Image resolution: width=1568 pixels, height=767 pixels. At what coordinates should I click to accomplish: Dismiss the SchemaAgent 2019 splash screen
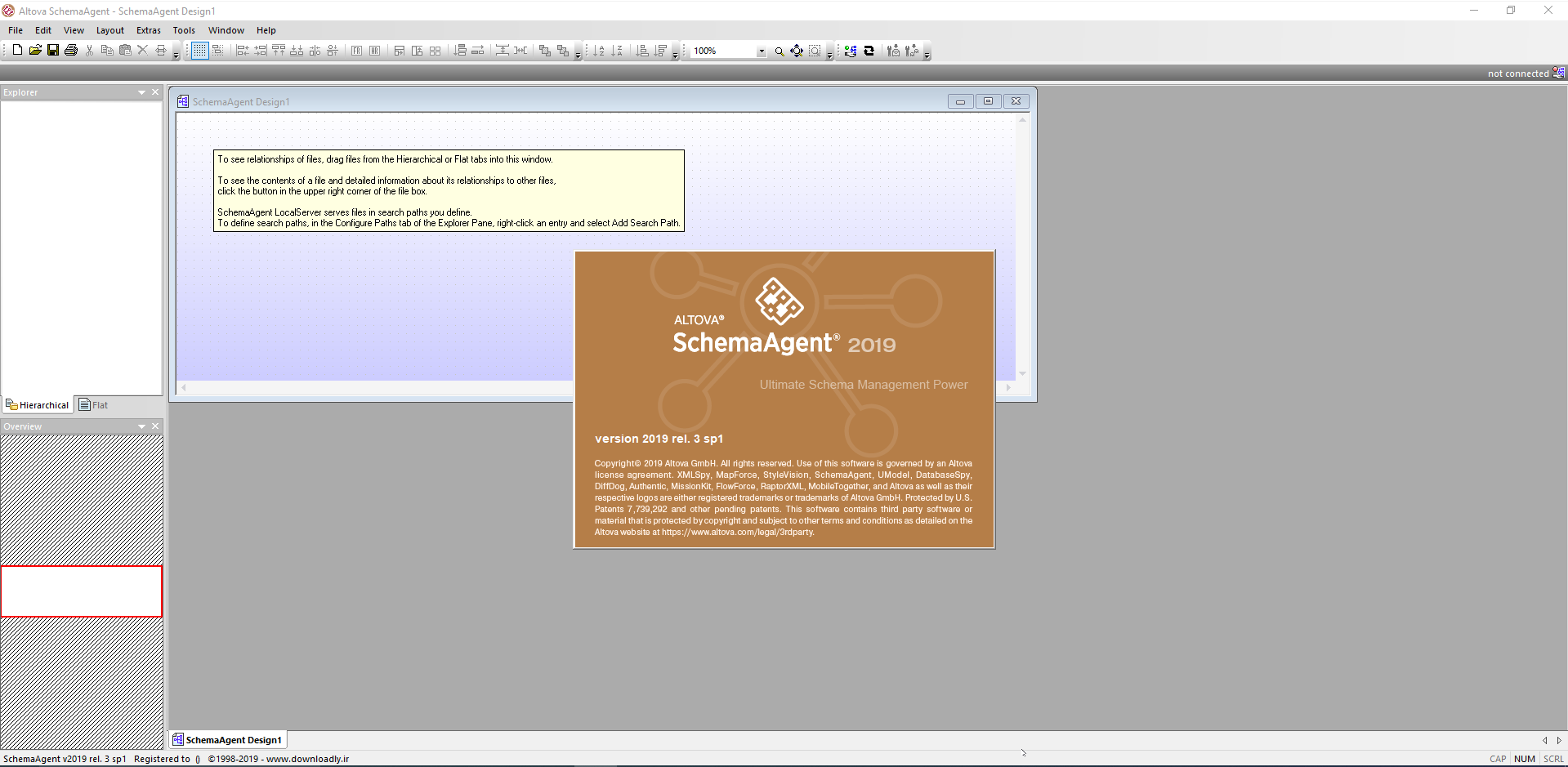[x=784, y=399]
